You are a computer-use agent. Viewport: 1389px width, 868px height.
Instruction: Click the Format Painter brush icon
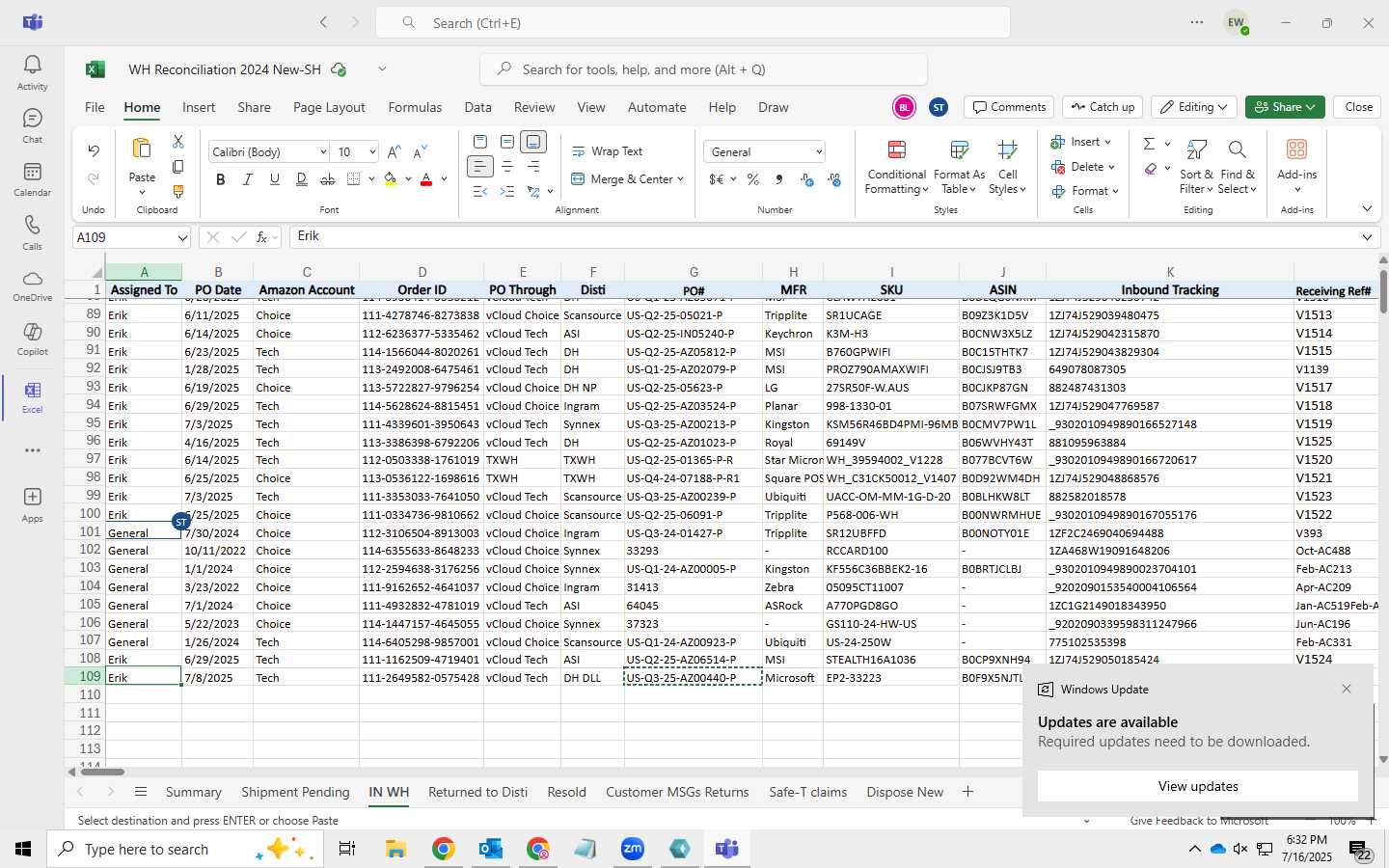[x=178, y=192]
